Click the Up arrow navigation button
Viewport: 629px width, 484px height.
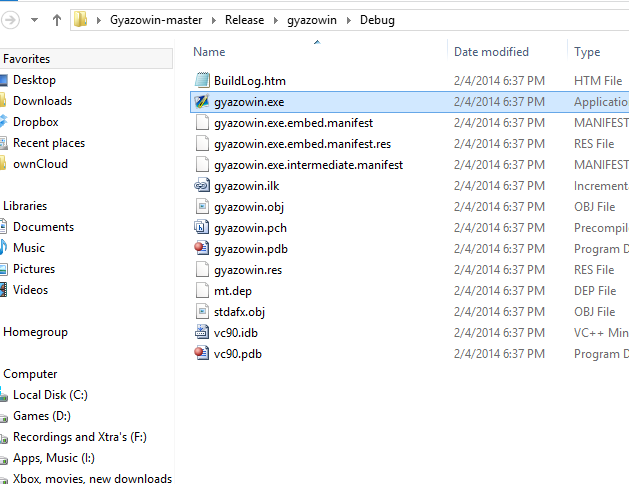coord(56,19)
